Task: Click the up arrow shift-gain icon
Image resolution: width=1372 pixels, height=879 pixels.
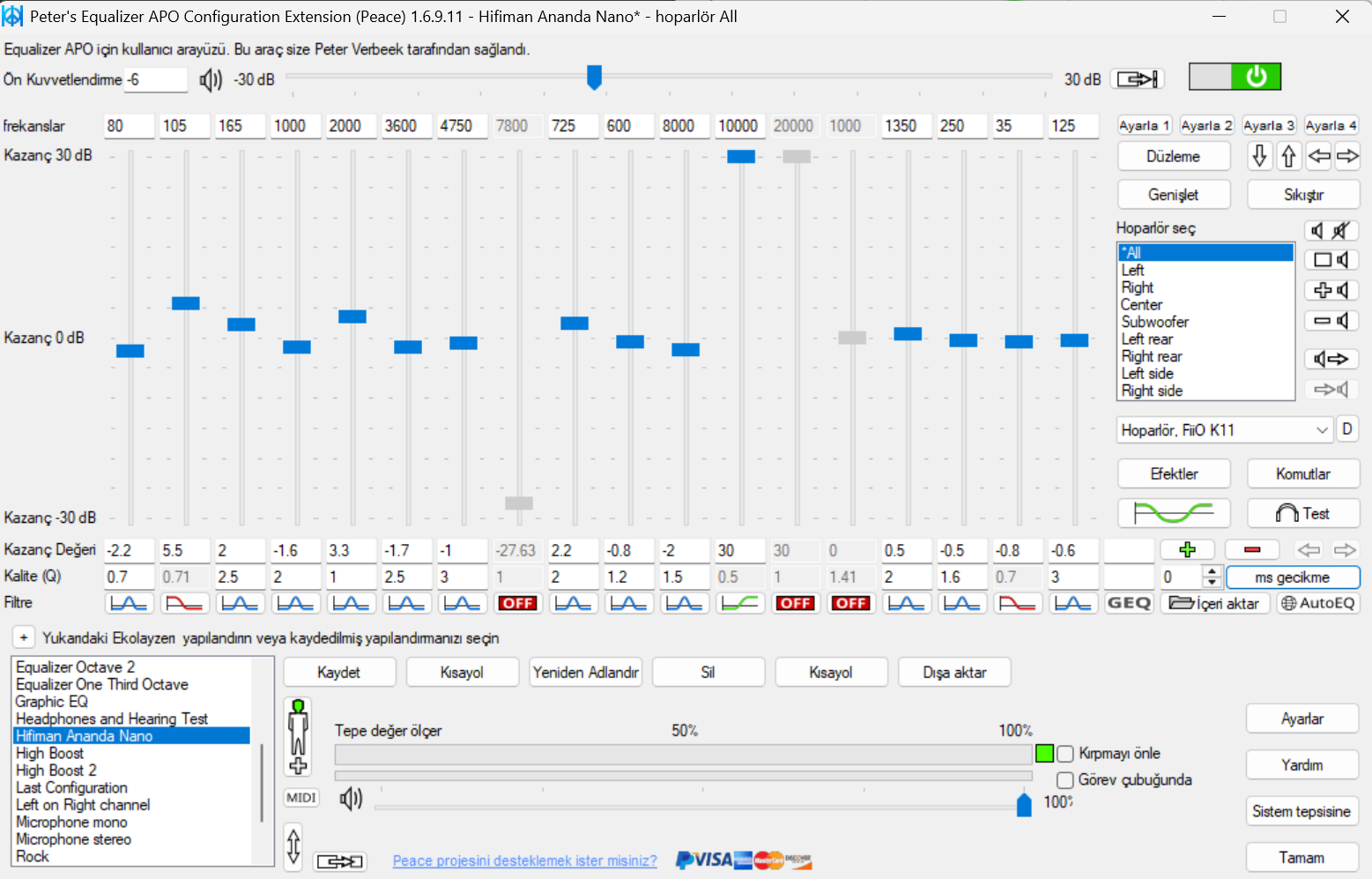Action: [x=1289, y=156]
